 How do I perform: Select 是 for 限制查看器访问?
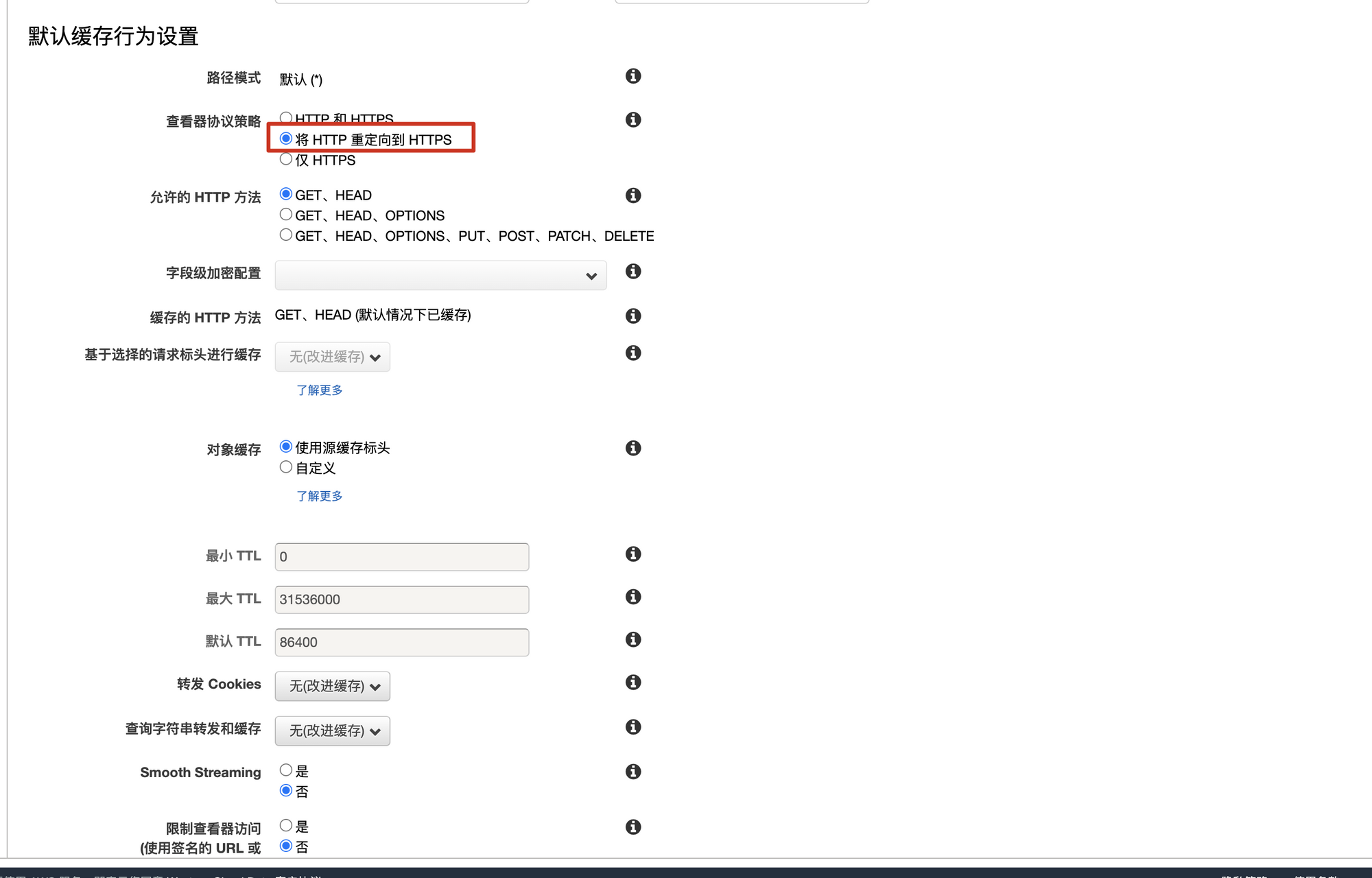tap(286, 826)
